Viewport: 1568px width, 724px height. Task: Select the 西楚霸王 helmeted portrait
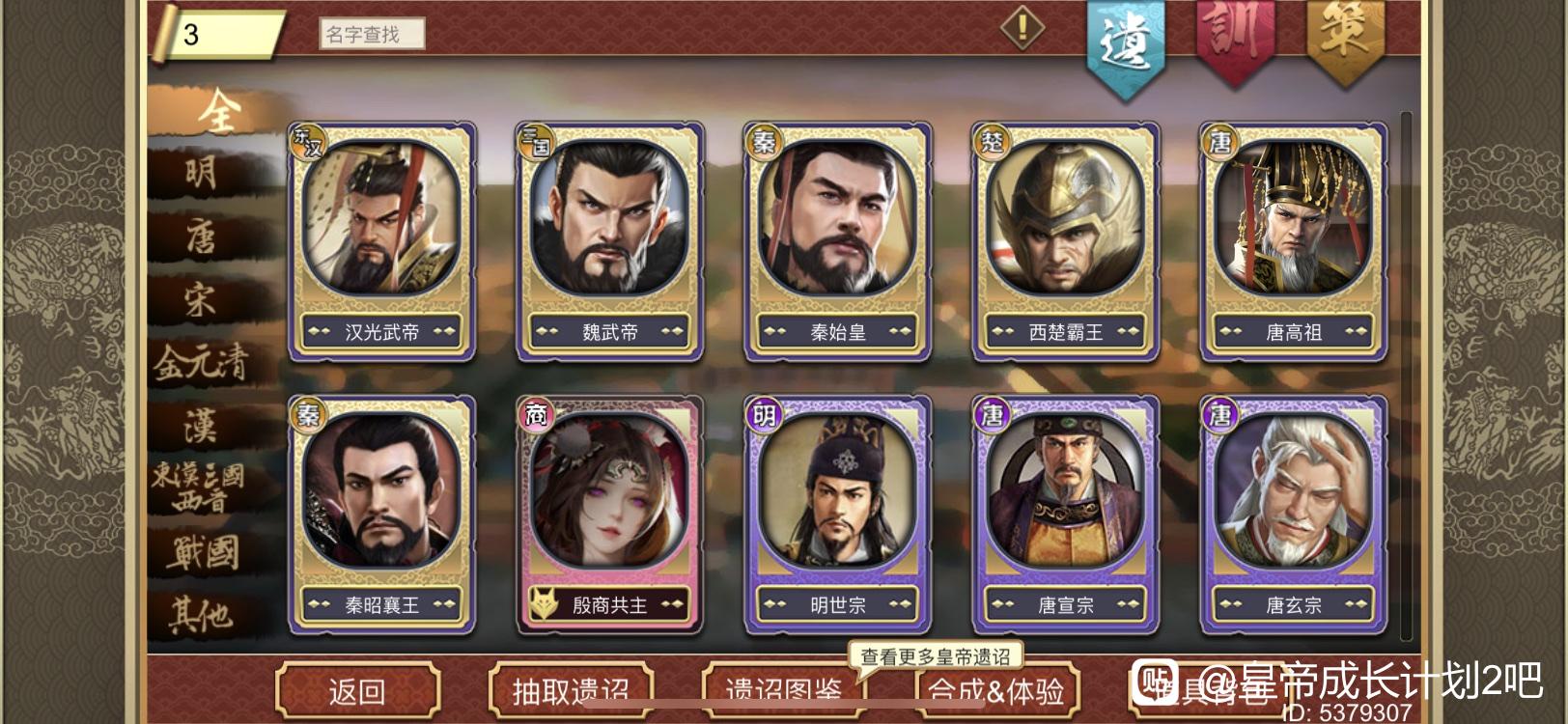coord(1065,215)
